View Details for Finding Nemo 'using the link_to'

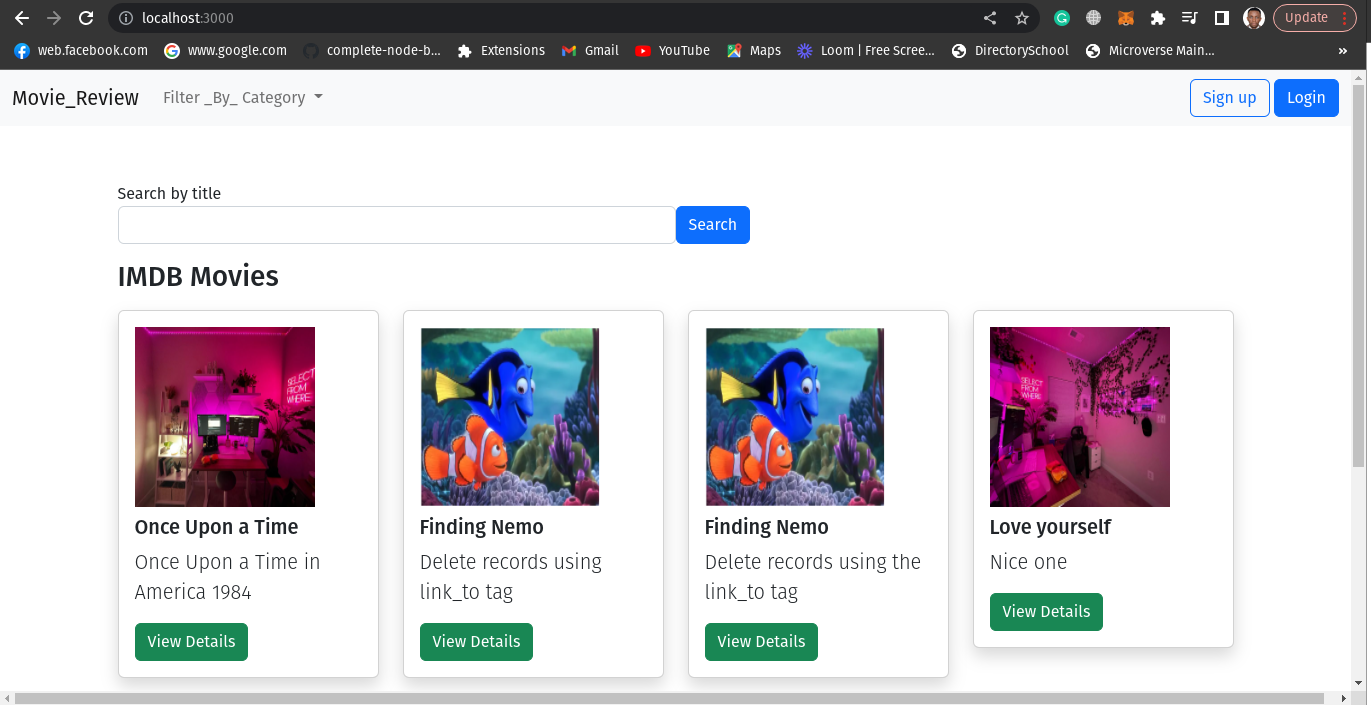tap(761, 642)
